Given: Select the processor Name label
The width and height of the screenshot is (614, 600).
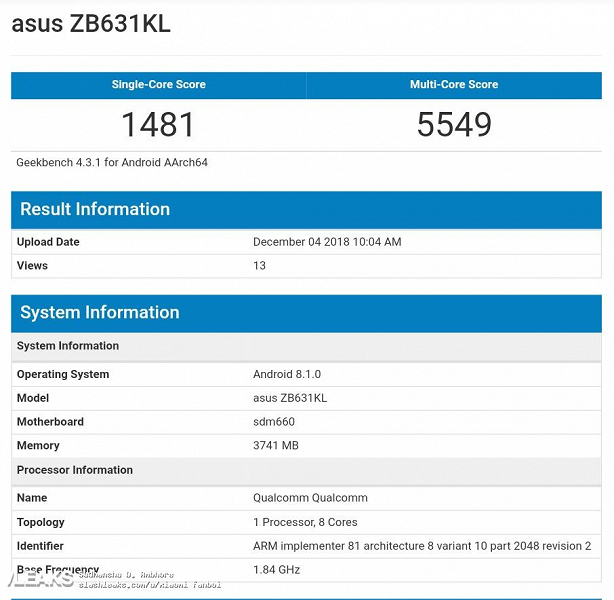Looking at the screenshot, I should (32, 498).
